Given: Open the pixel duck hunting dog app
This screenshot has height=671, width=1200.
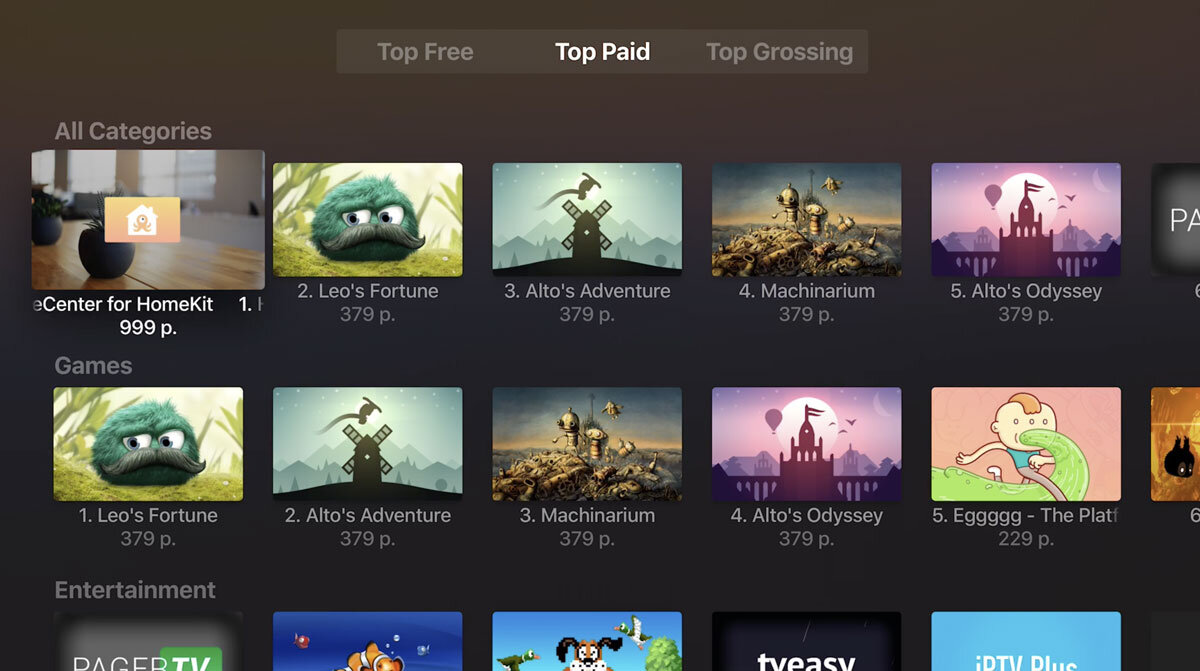Looking at the screenshot, I should click(x=587, y=642).
